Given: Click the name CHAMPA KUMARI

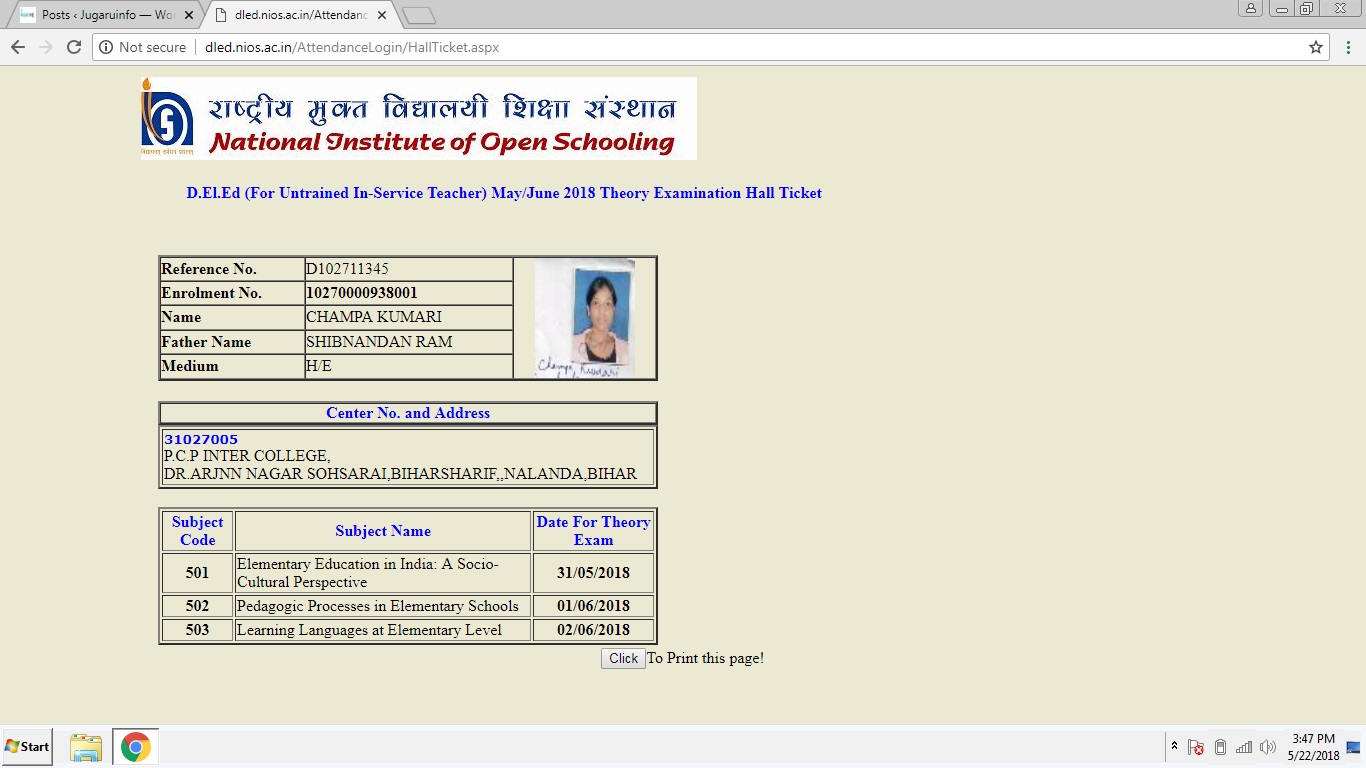Looking at the screenshot, I should click(374, 317).
